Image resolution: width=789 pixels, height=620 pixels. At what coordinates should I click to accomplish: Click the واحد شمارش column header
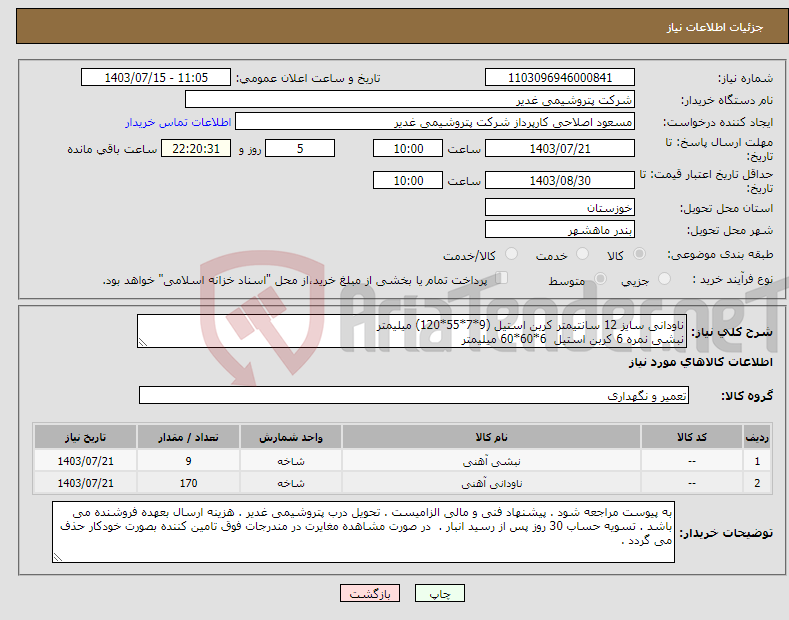[291, 437]
